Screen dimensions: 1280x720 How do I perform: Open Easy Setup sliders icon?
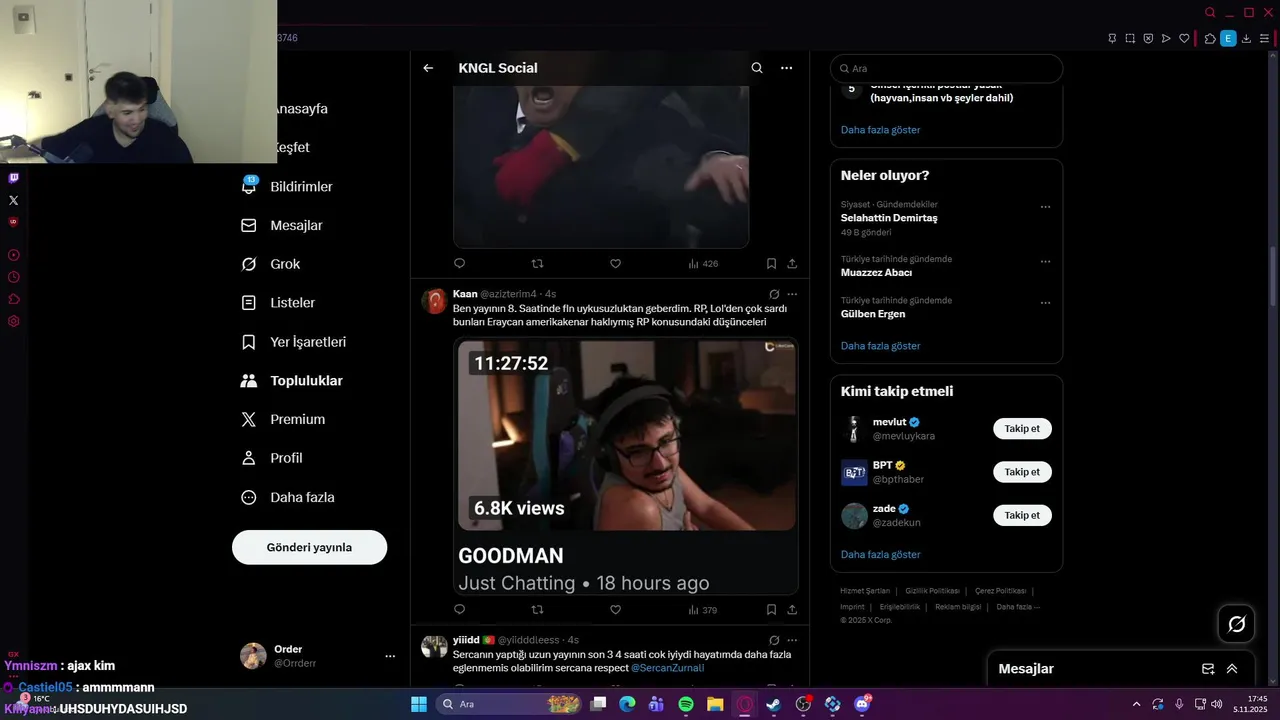point(1264,39)
